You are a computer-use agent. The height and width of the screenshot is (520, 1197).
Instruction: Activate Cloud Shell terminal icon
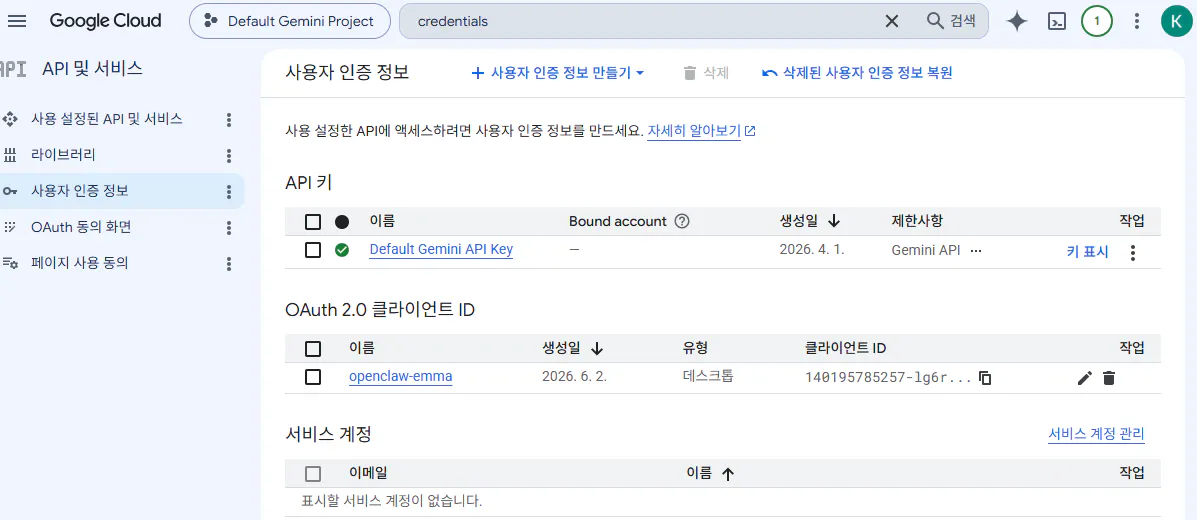pyautogui.click(x=1057, y=21)
